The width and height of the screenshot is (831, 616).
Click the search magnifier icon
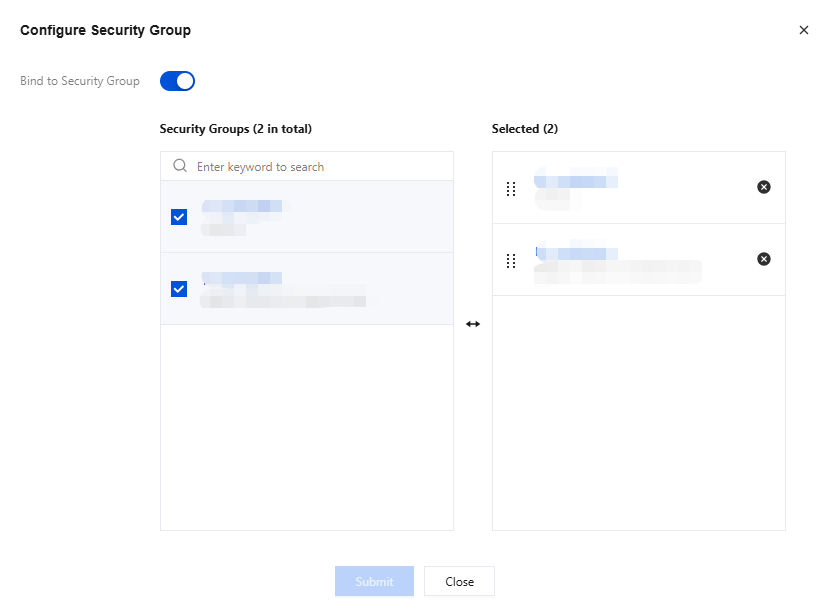[x=180, y=166]
